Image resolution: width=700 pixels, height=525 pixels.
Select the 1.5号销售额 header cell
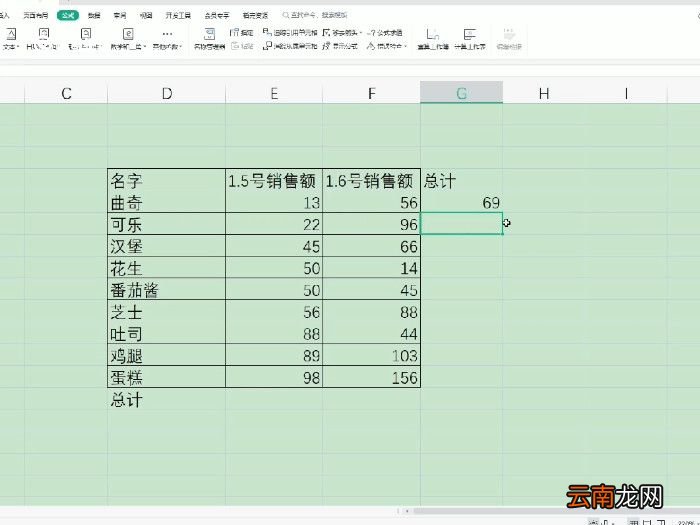coord(274,180)
